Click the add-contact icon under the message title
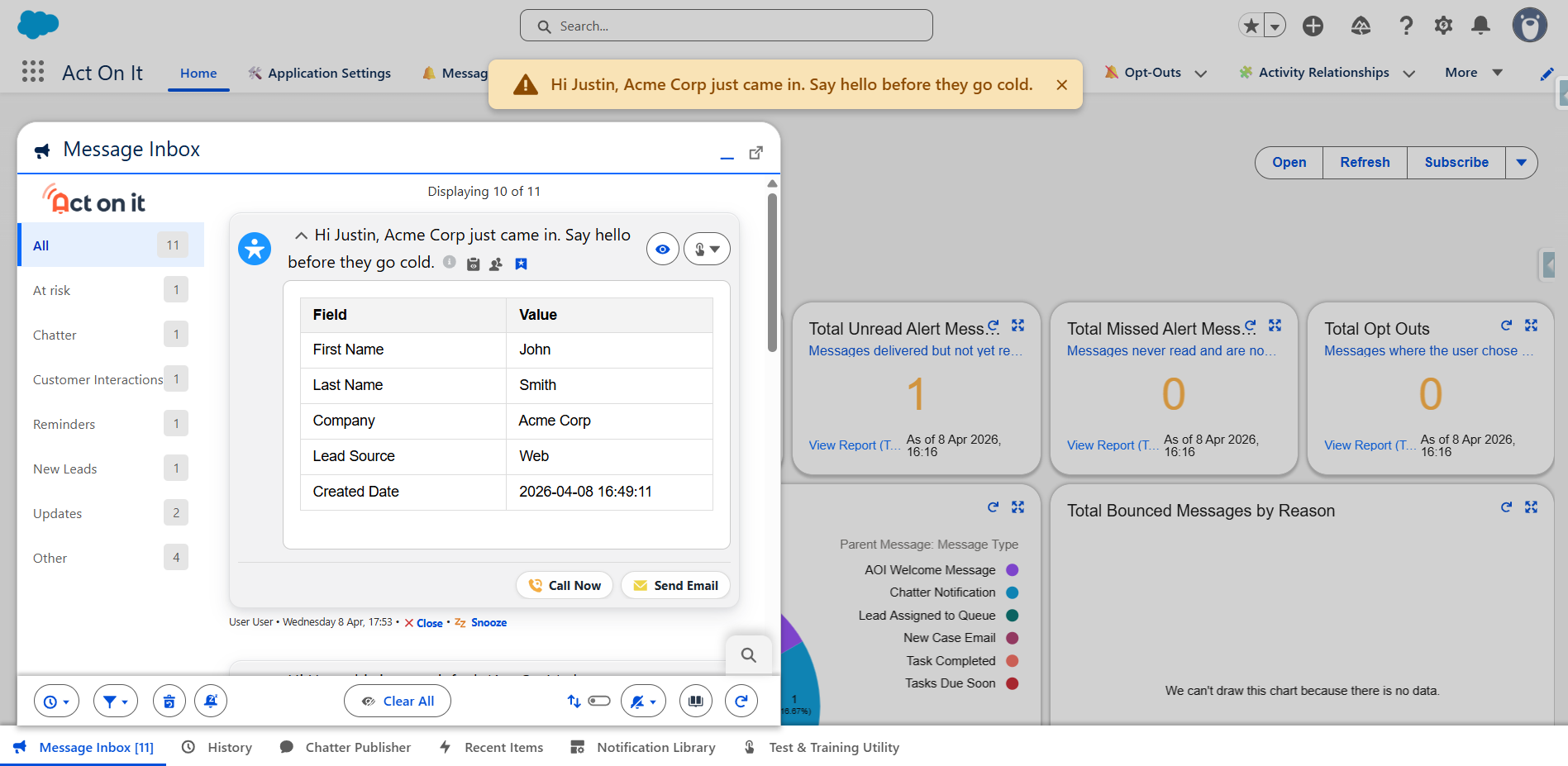Viewport: 1568px width, 766px height. pos(496,263)
